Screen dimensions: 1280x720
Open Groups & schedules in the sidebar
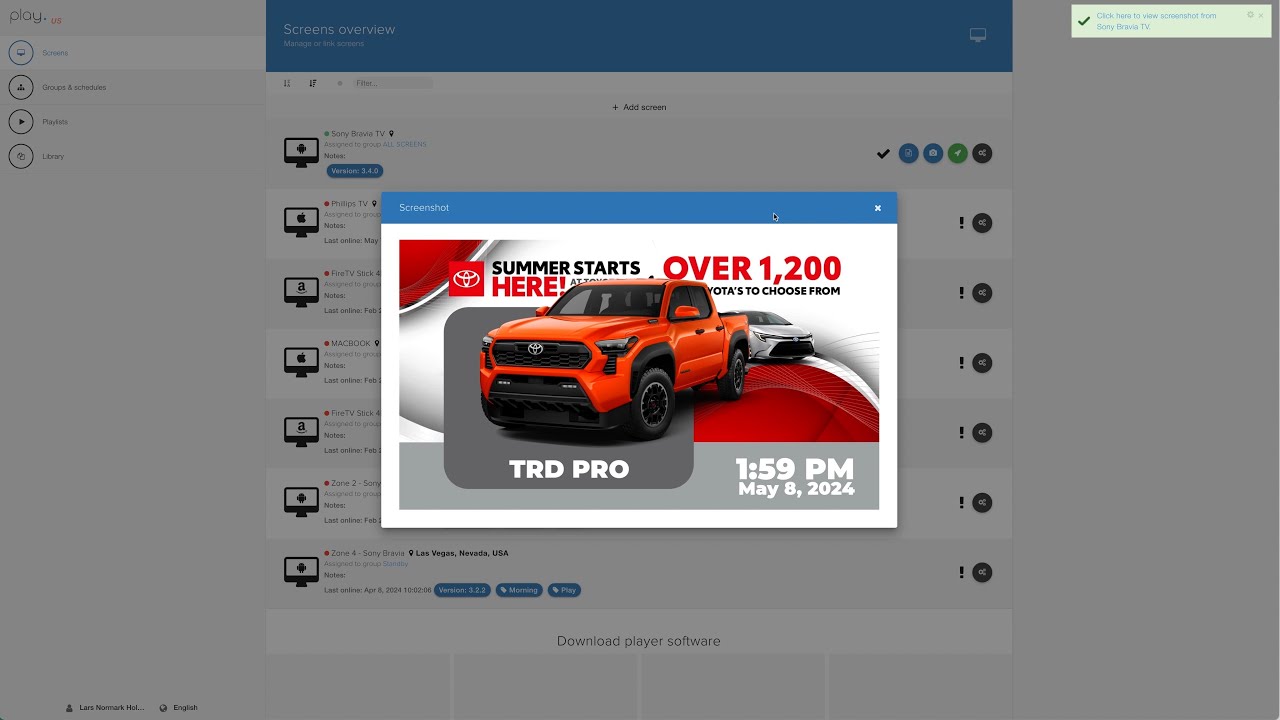[74, 87]
